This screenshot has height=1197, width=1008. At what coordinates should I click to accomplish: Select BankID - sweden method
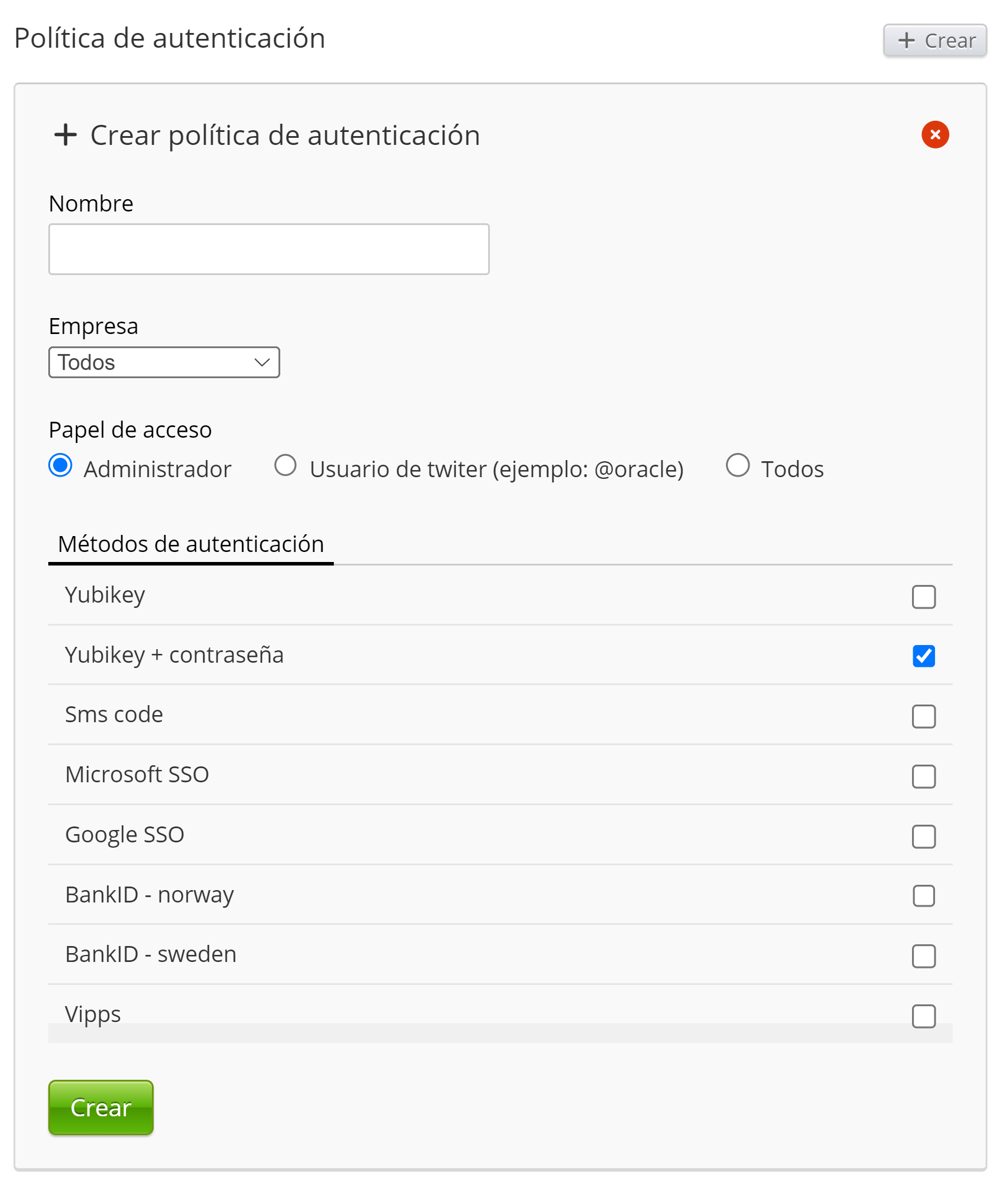923,956
